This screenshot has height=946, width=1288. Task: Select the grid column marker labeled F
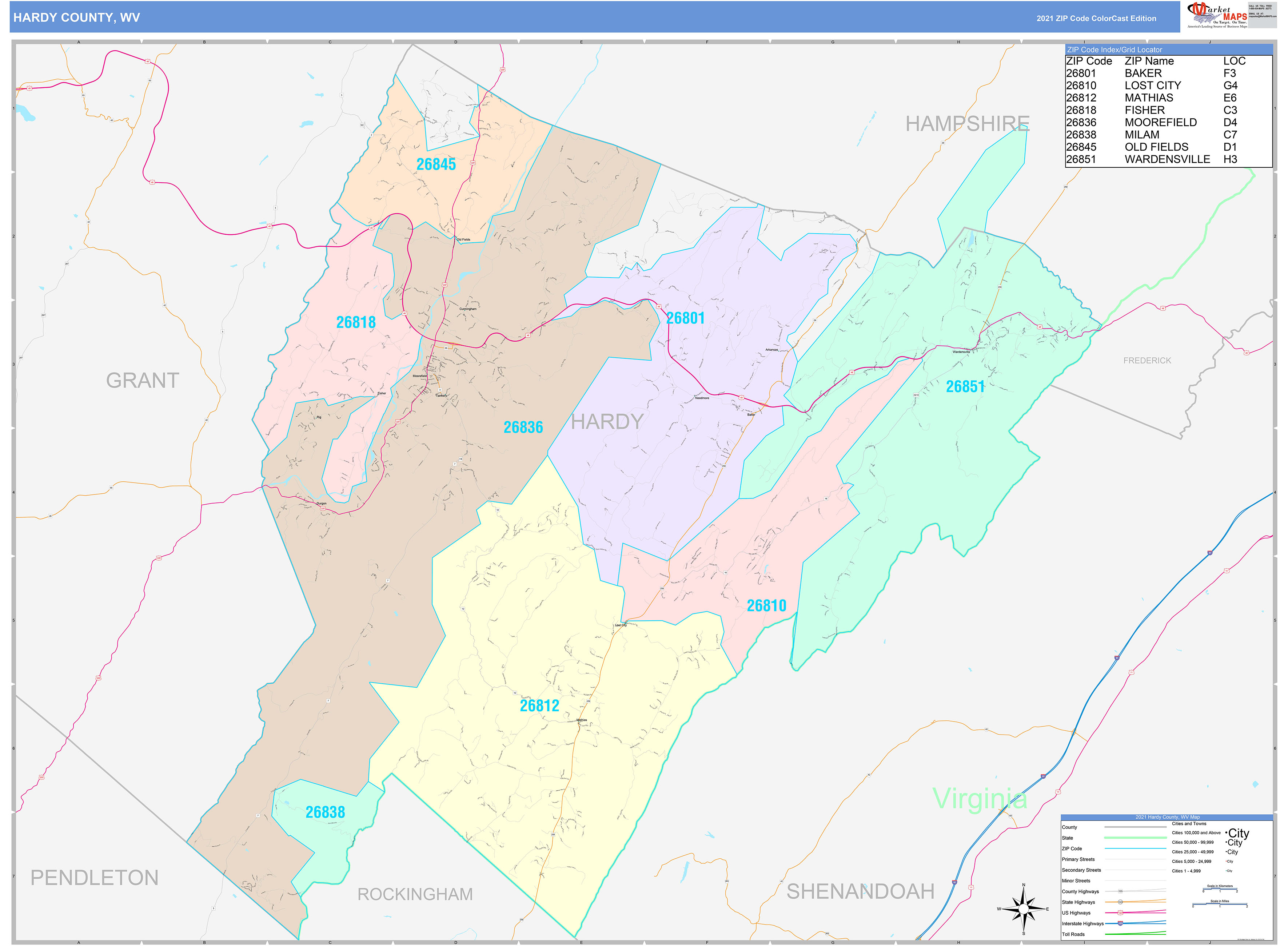tap(707, 42)
